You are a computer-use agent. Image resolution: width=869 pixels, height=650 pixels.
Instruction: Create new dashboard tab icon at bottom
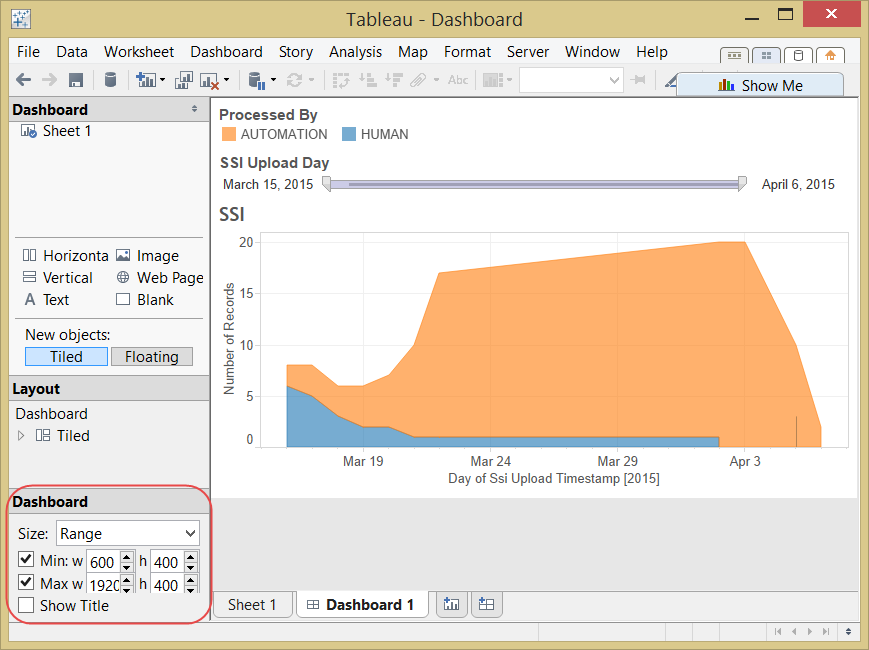point(486,604)
